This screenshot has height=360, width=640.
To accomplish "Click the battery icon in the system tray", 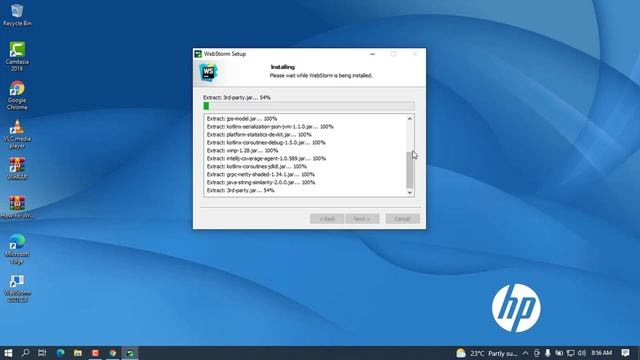I will click(x=559, y=353).
